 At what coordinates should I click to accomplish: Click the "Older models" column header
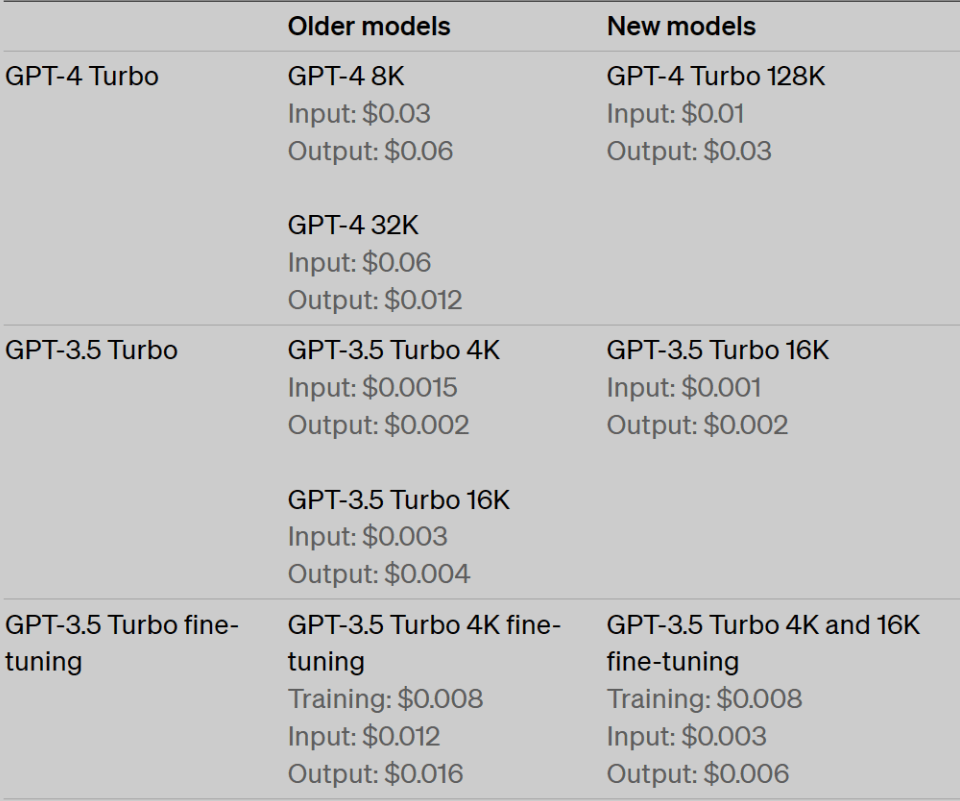[x=369, y=26]
